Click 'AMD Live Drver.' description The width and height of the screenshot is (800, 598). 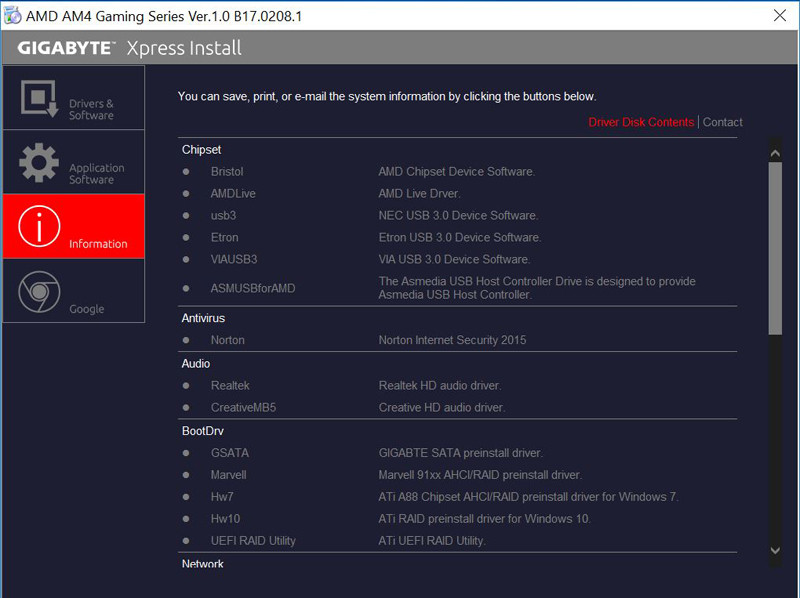pos(419,194)
